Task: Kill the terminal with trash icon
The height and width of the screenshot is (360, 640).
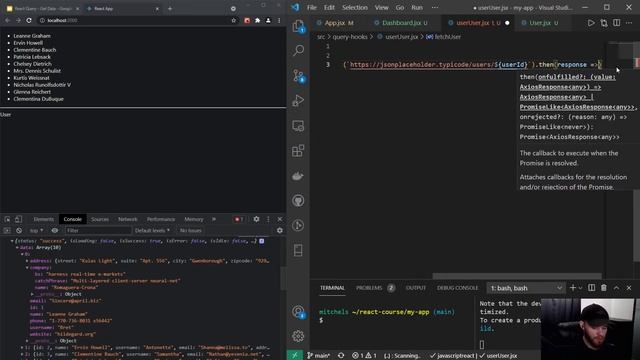Action: 604,288
